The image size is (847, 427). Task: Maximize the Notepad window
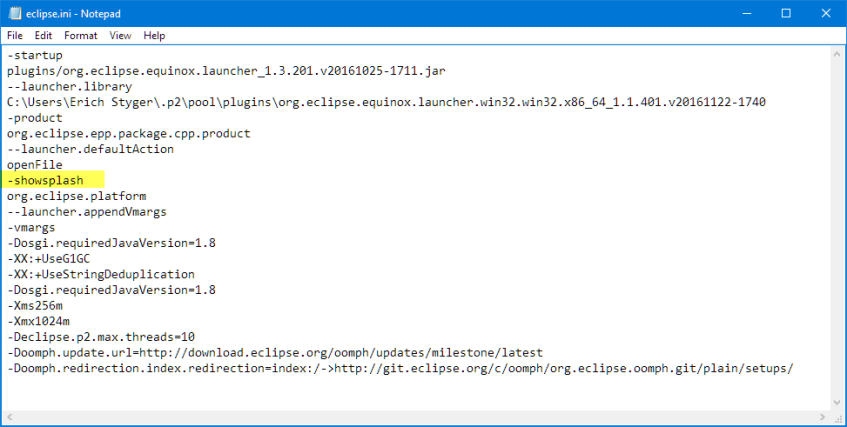pos(785,13)
